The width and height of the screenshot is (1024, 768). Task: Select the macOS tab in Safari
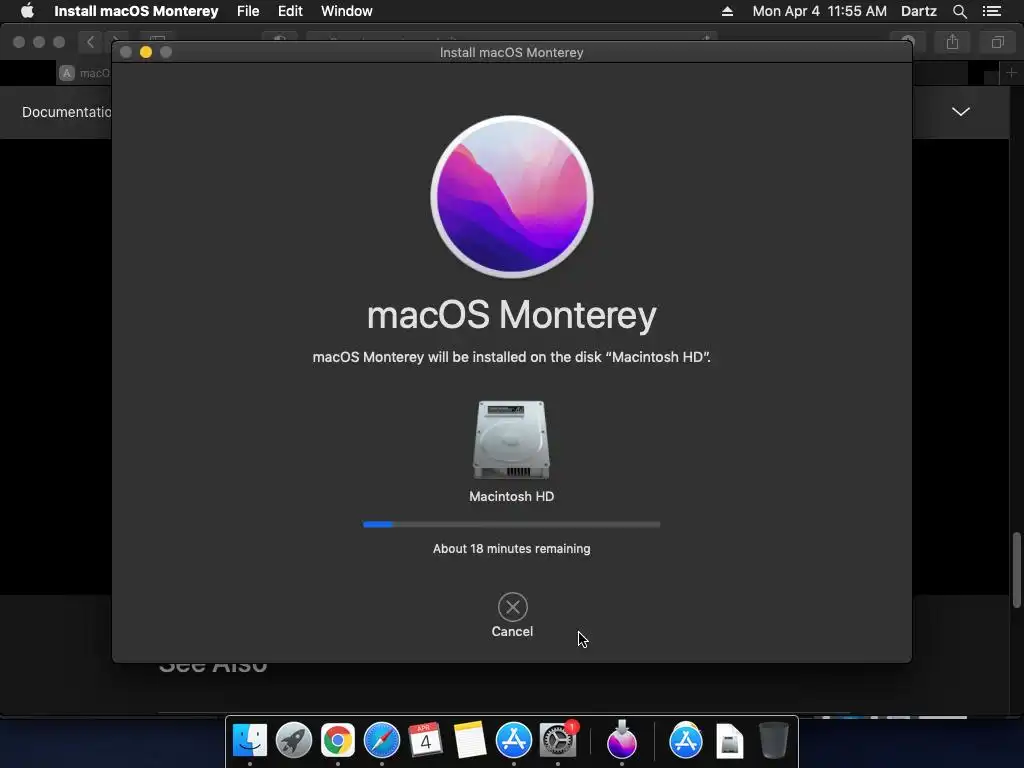coord(85,73)
